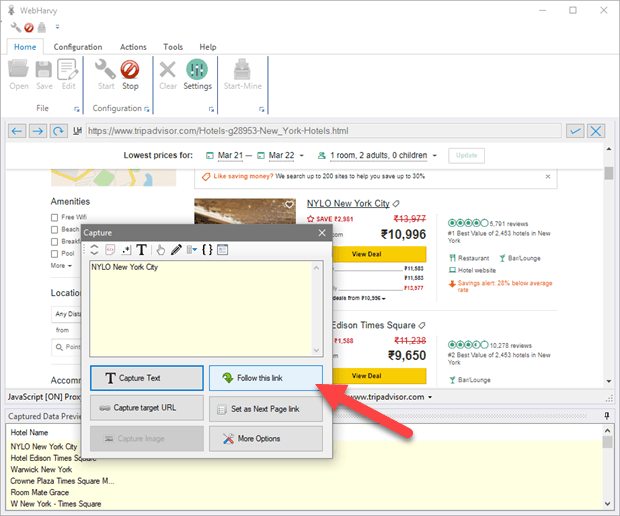This screenshot has height=516, width=620.
Task: Click the Save ribbon icon
Action: point(44,74)
